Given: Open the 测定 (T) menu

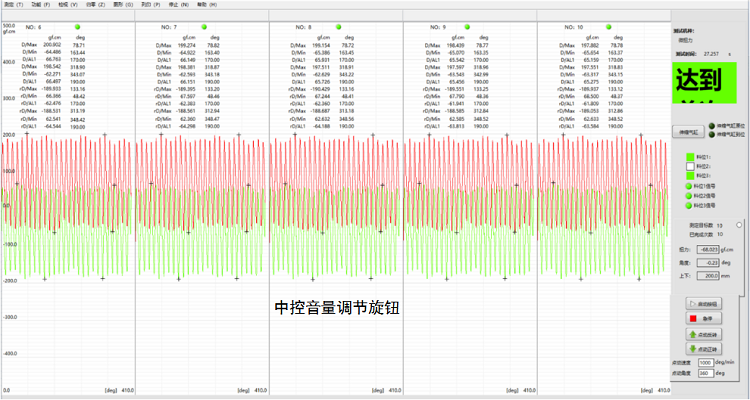Looking at the screenshot, I should [13, 4].
